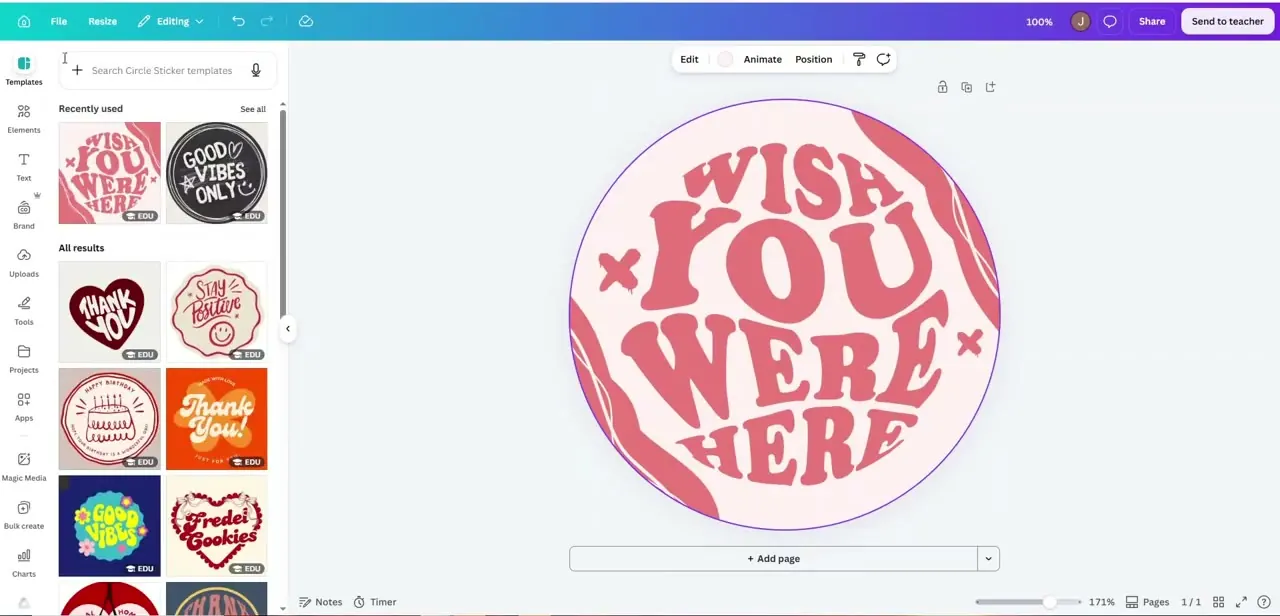Click Send to teacher button
This screenshot has height=616, width=1280.
pyautogui.click(x=1227, y=21)
